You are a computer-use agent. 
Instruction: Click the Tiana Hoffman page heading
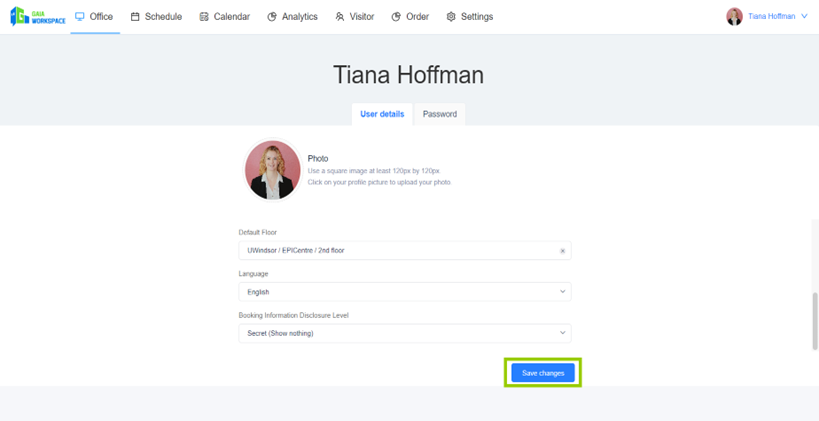pos(408,75)
